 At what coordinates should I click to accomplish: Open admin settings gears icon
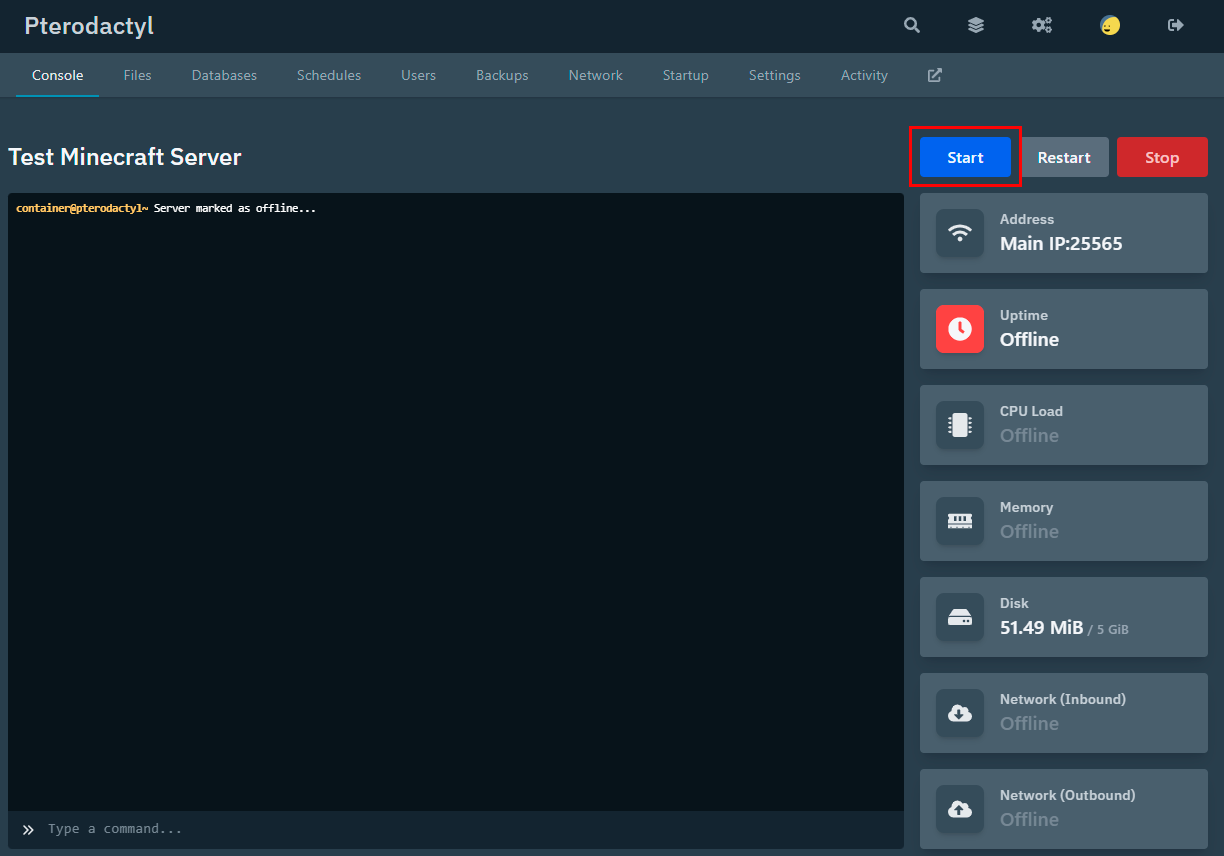[1042, 26]
